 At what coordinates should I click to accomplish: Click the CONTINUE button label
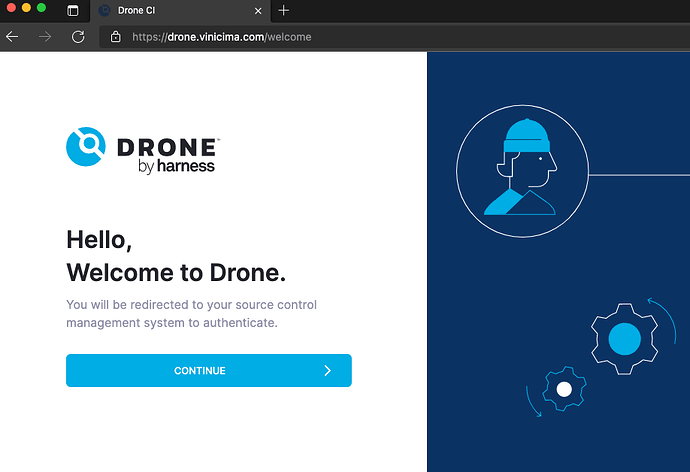[200, 371]
